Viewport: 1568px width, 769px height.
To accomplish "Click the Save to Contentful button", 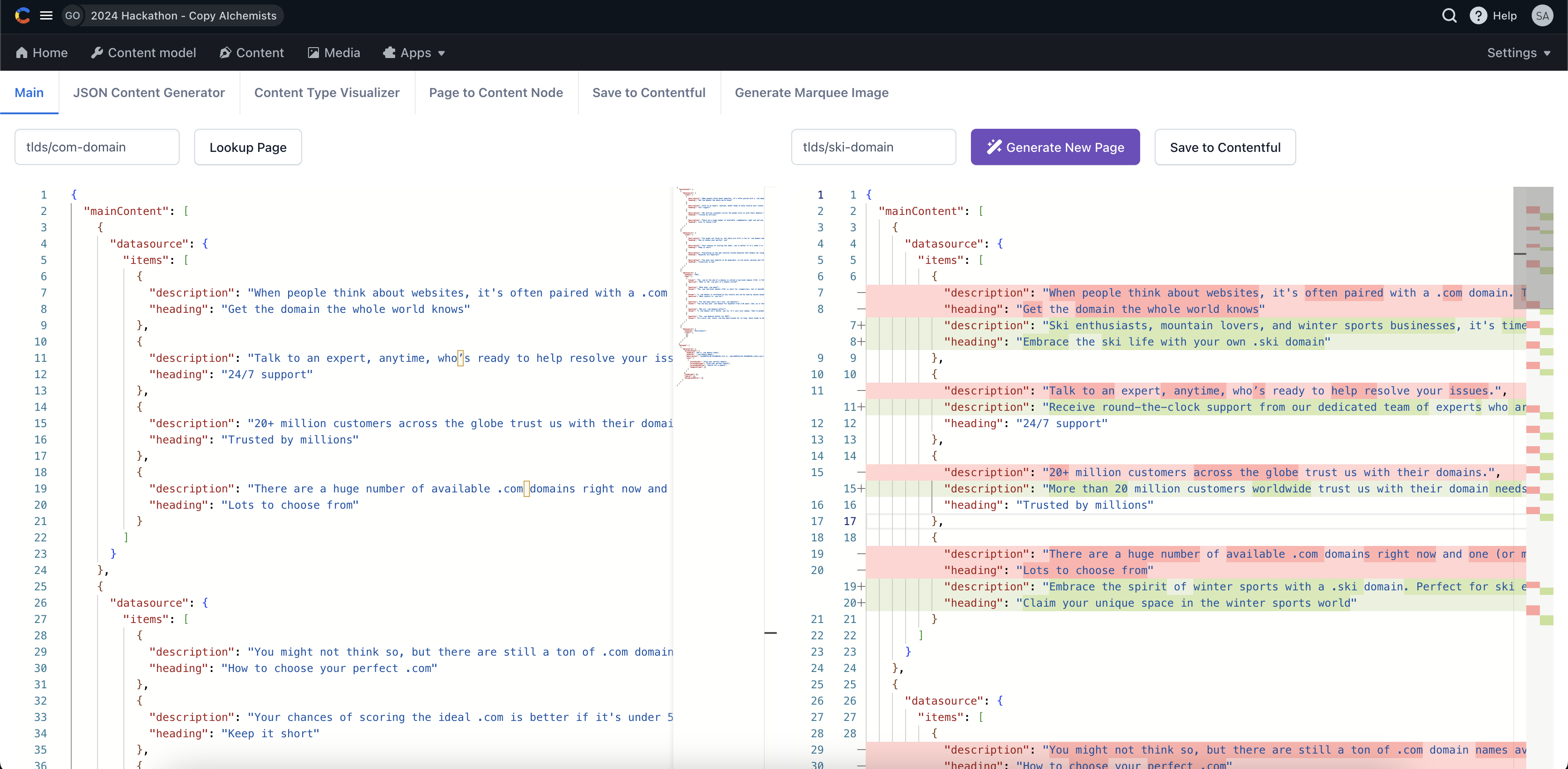I will (x=1225, y=147).
